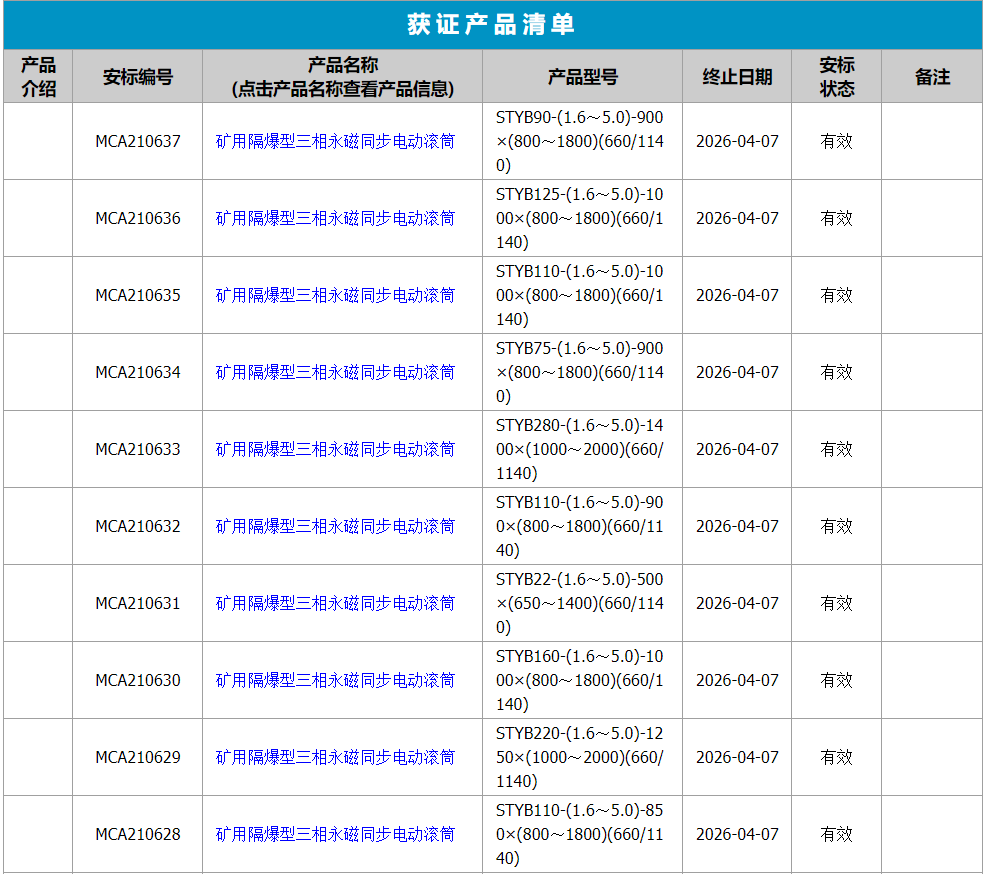Viewport: 984px width, 874px height.
Task: Select the MCA210632 number cell
Action: pyautogui.click(x=137, y=526)
